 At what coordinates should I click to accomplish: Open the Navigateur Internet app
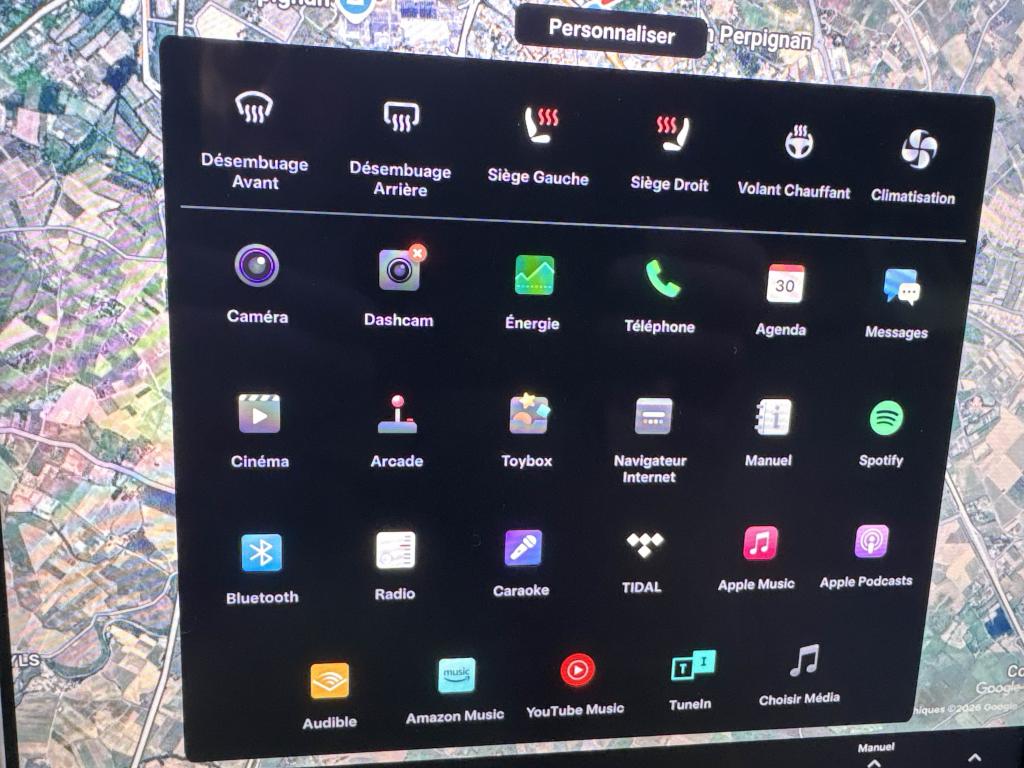(x=653, y=415)
